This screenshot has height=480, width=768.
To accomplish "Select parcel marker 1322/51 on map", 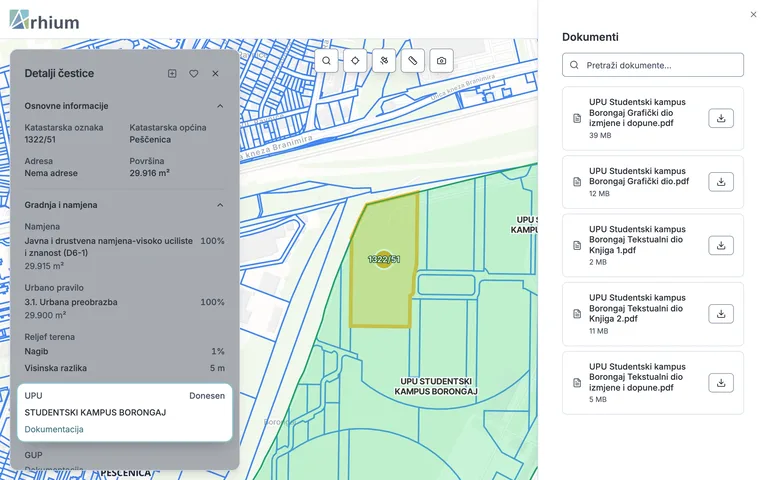I will pyautogui.click(x=384, y=259).
